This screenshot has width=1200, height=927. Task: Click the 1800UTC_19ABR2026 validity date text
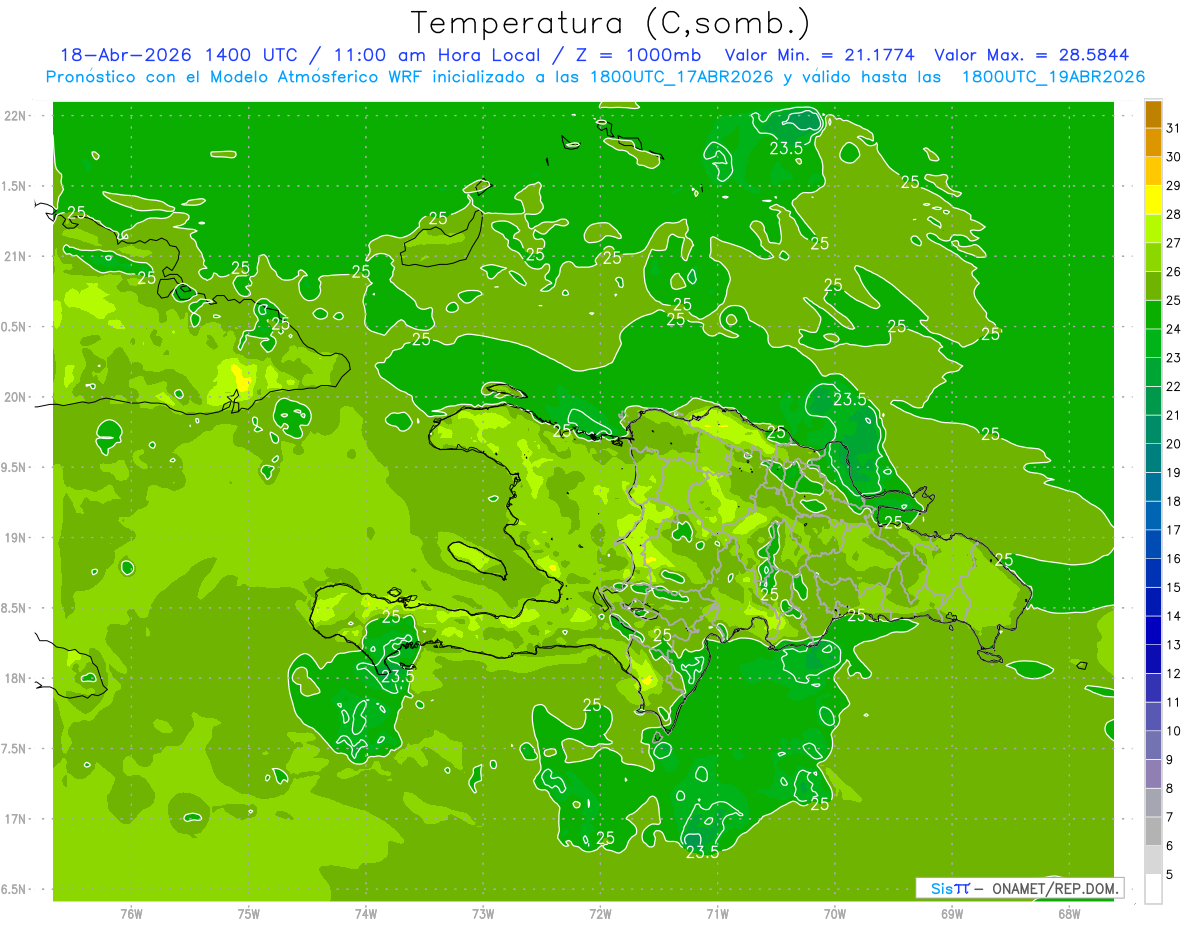pyautogui.click(x=1053, y=77)
